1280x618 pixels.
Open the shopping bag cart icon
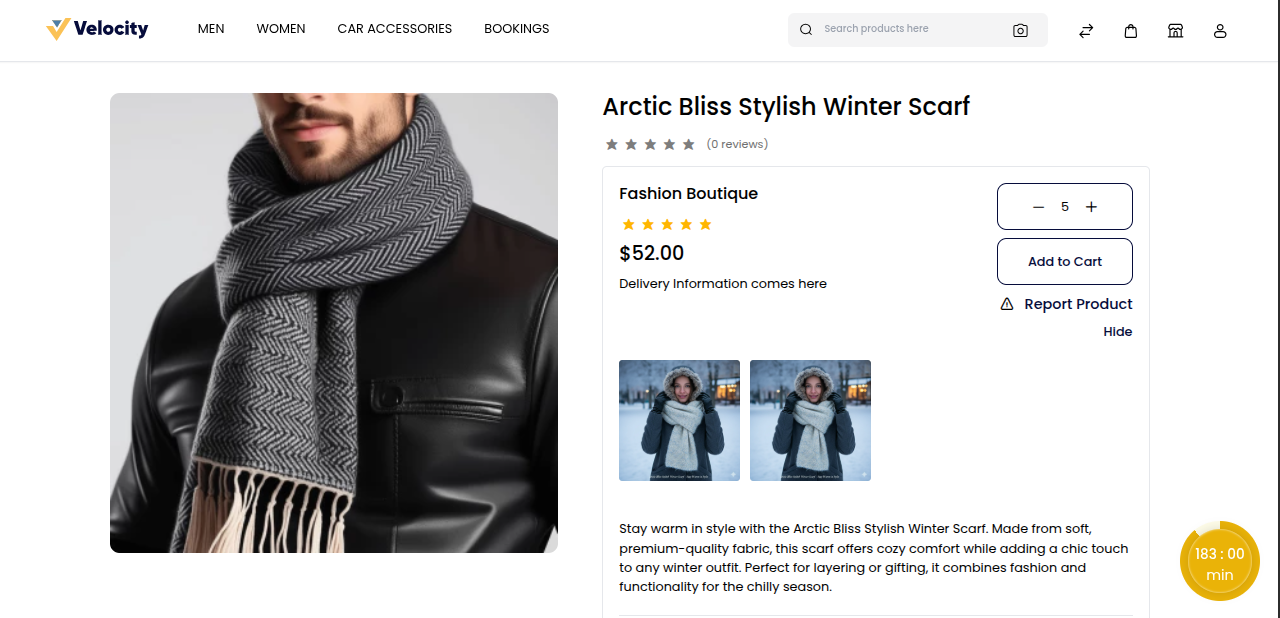[x=1131, y=31]
